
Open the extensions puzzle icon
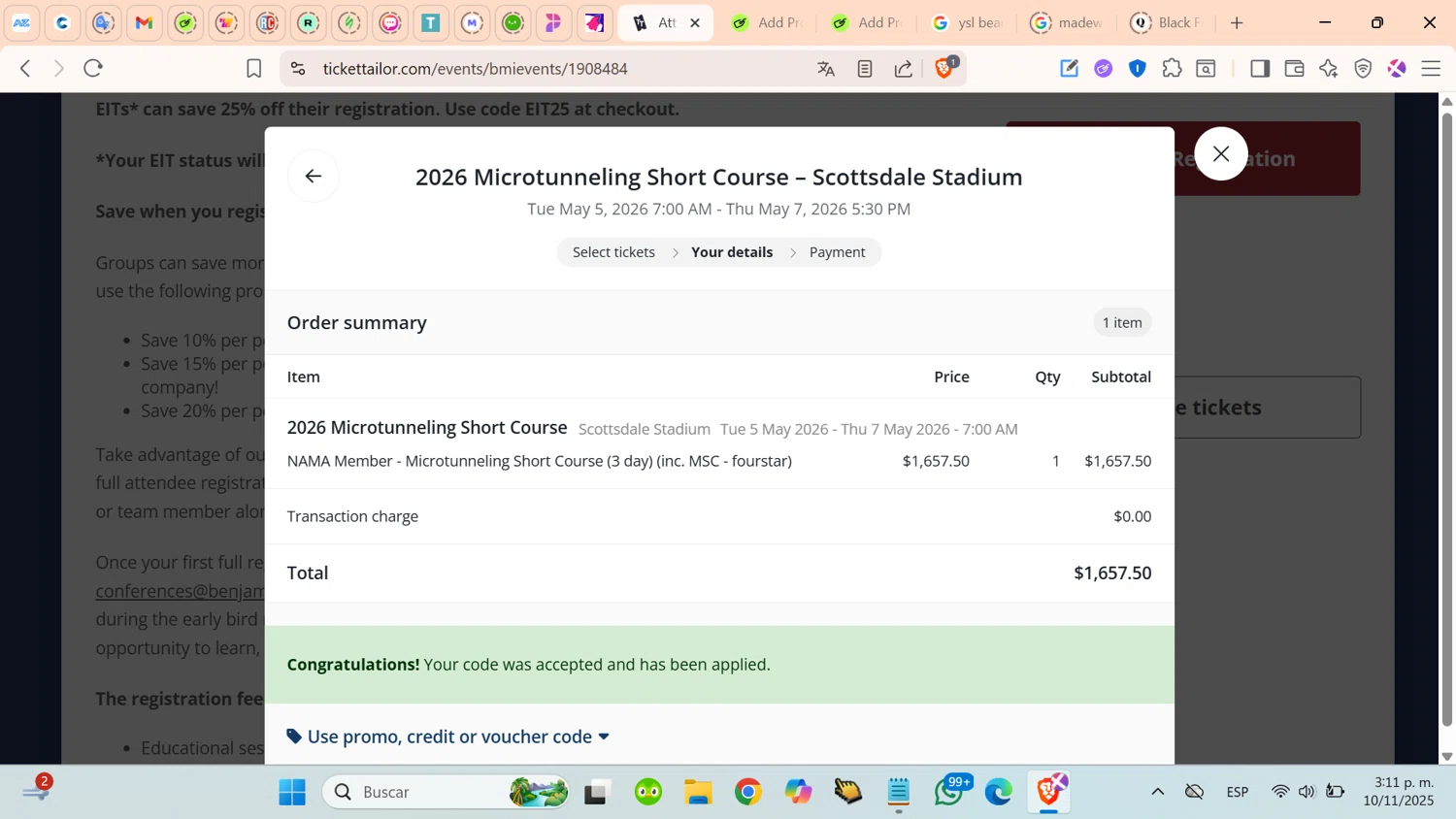1172,69
